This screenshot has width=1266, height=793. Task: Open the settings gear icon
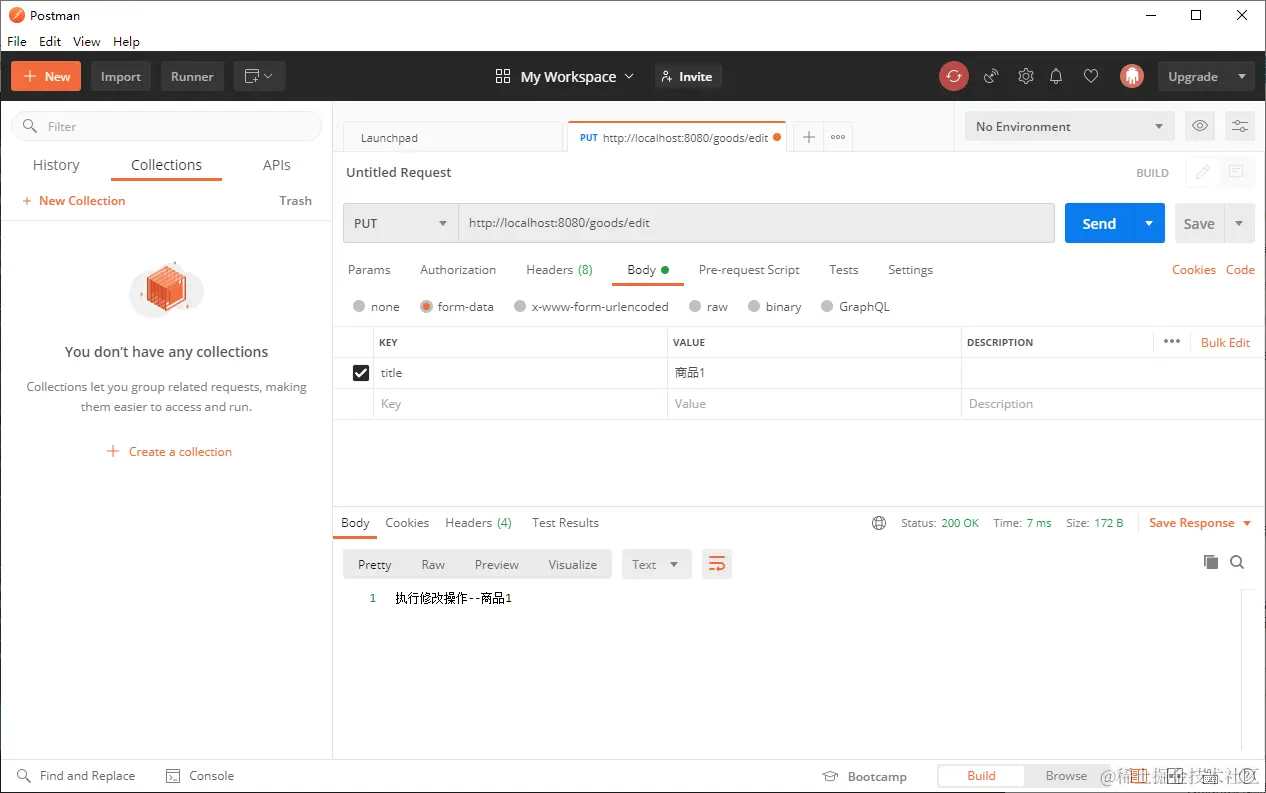(1025, 76)
